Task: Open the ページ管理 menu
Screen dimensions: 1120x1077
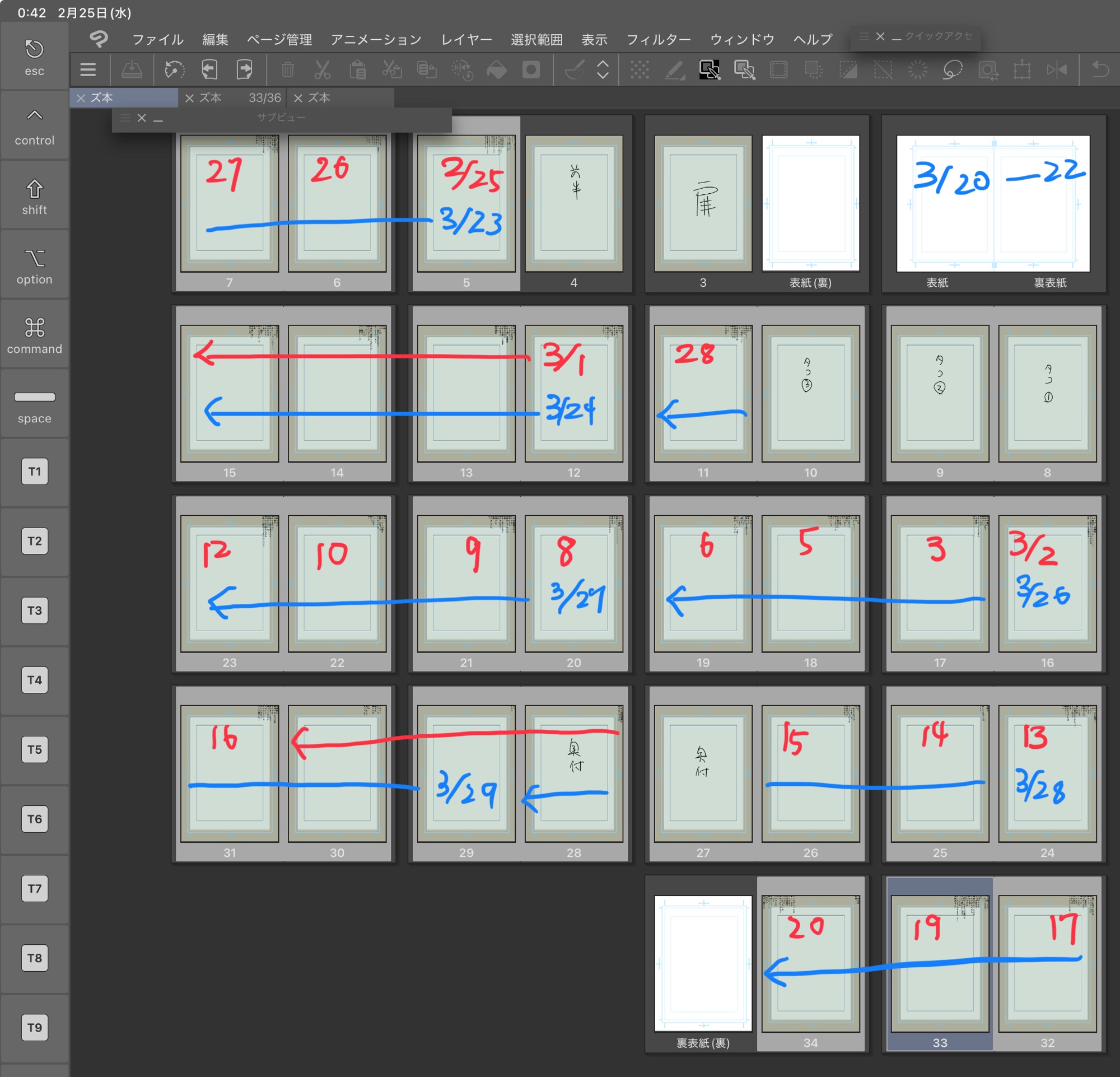Action: click(279, 39)
